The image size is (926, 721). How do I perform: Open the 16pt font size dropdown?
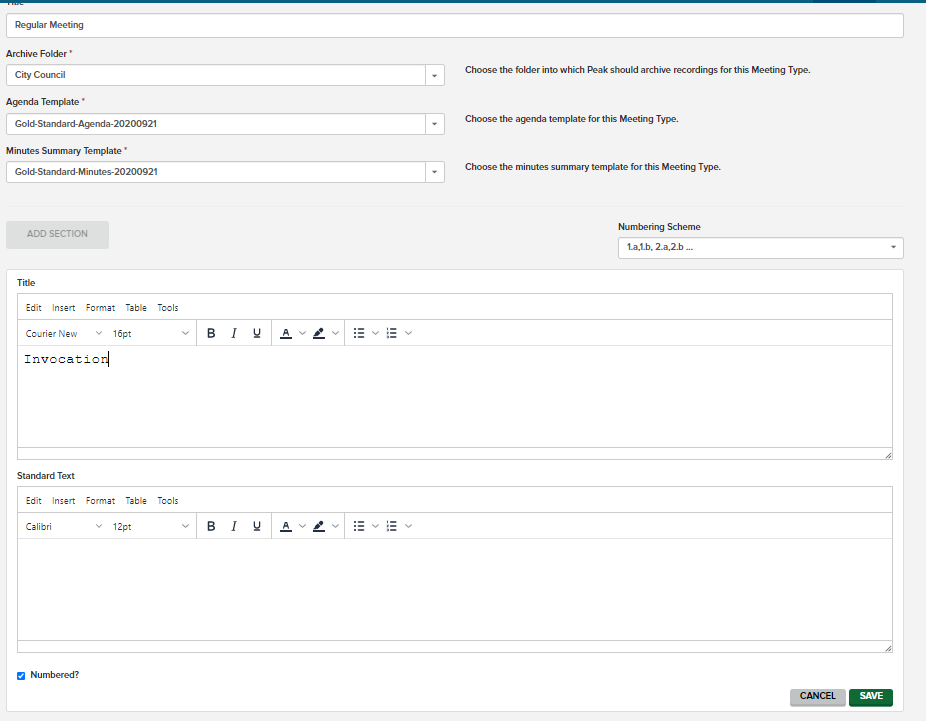pyautogui.click(x=151, y=334)
